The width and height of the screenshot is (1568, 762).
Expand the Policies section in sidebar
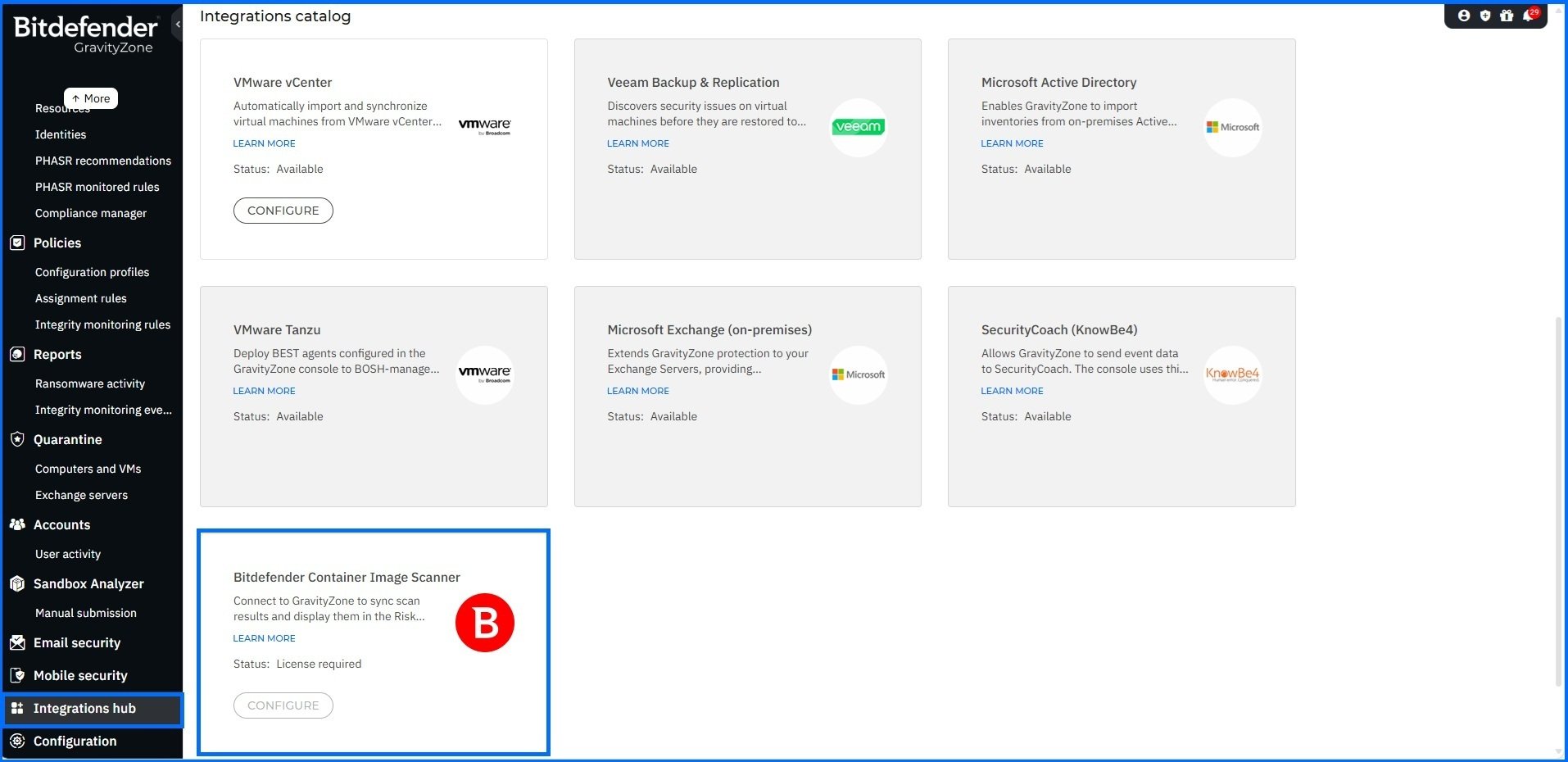coord(57,243)
